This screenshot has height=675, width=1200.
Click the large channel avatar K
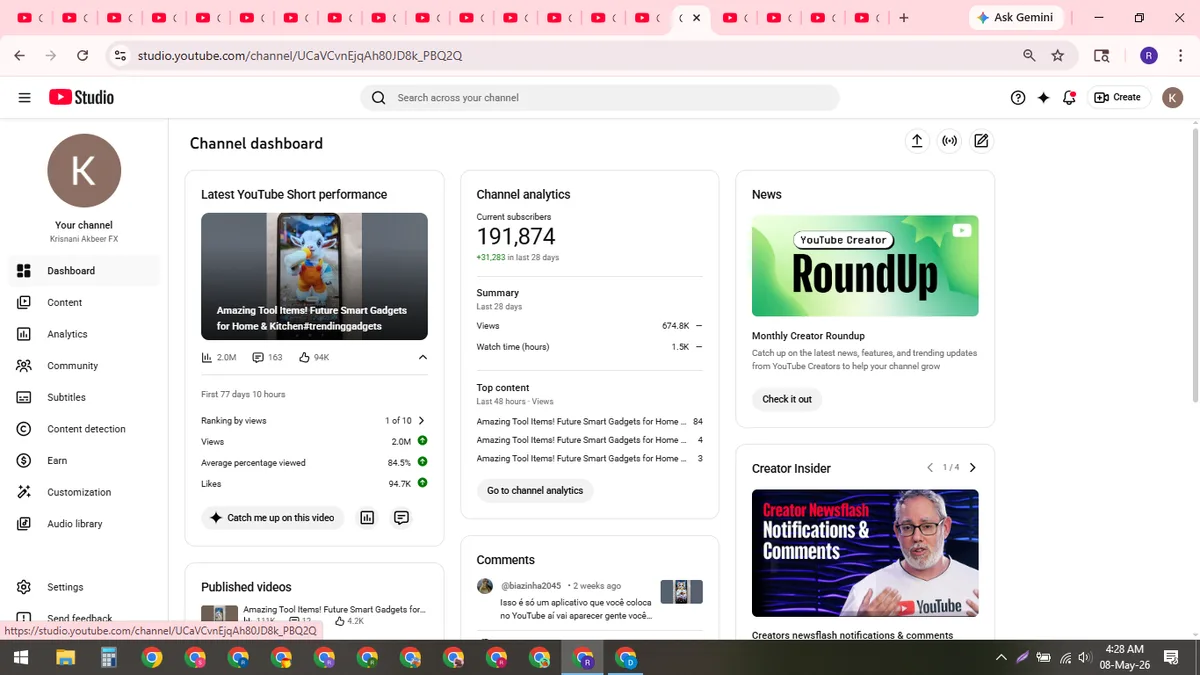click(x=84, y=171)
